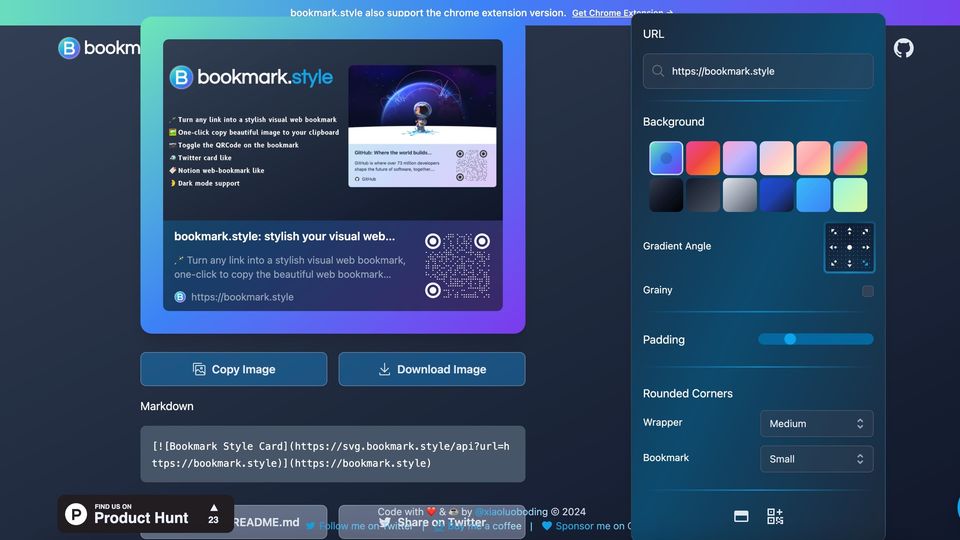The image size is (960, 540).
Task: Open the Bookmark rounded corners dropdown
Action: (x=817, y=459)
